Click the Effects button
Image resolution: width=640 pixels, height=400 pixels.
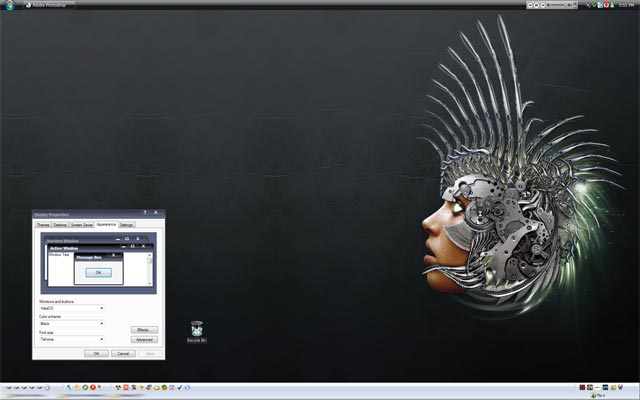144,329
